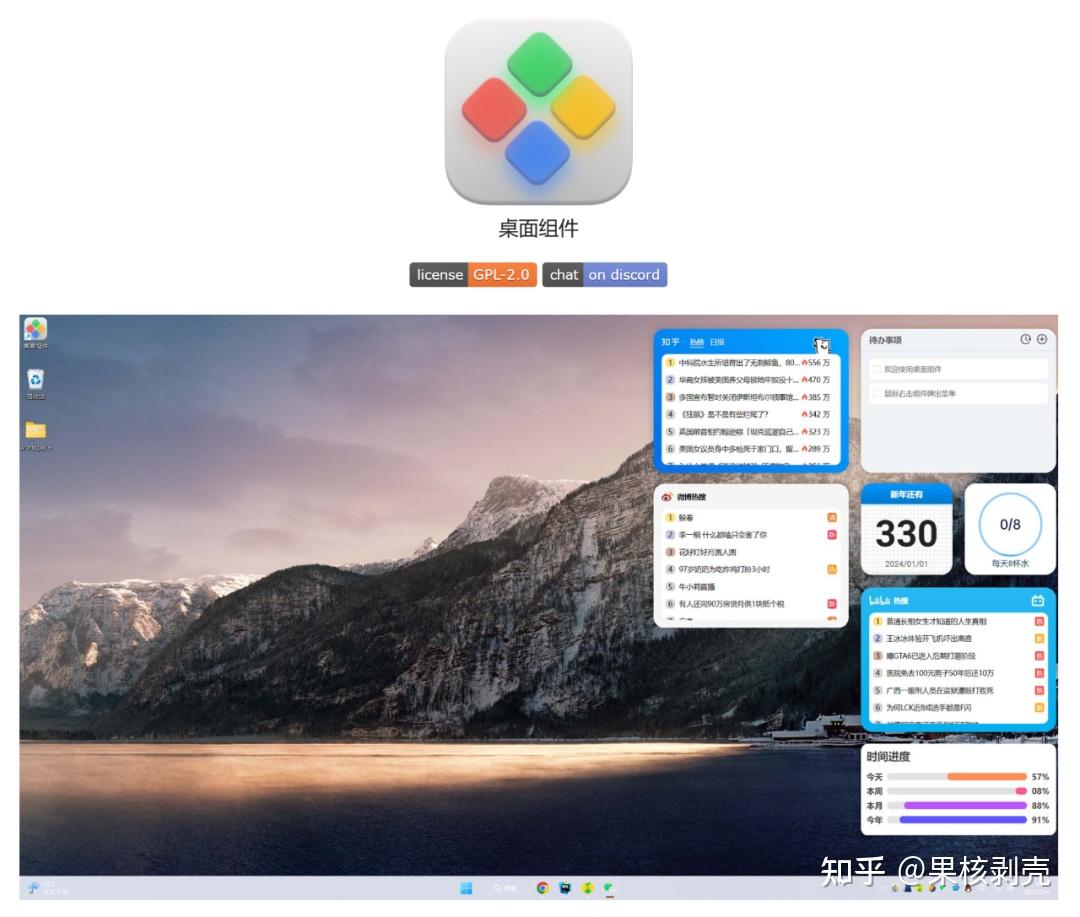Image resolution: width=1080 pixels, height=917 pixels.
Task: Click the 时间进度 widget title
Action: (x=888, y=756)
